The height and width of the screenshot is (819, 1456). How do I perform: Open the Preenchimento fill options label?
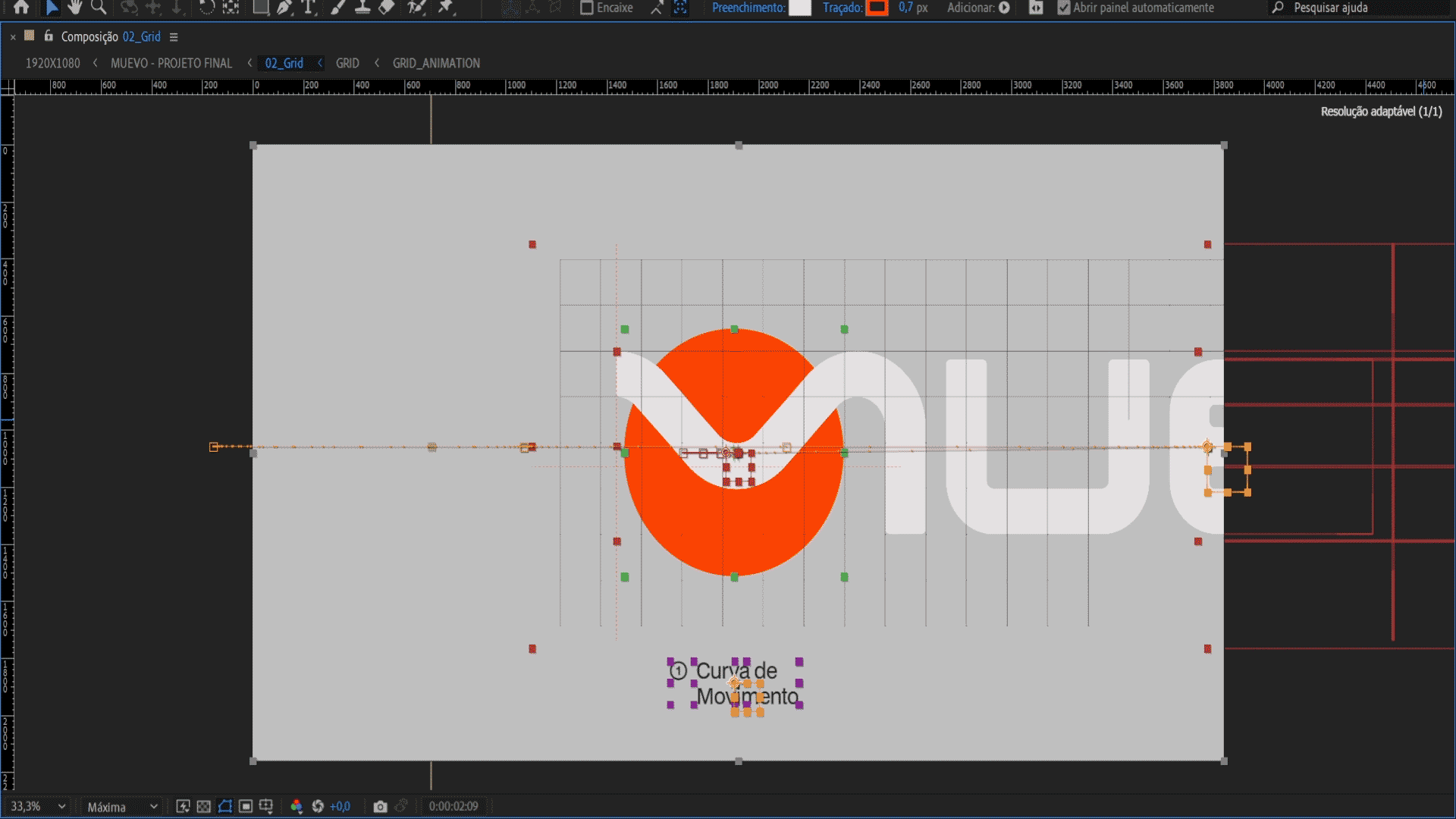pyautogui.click(x=748, y=8)
